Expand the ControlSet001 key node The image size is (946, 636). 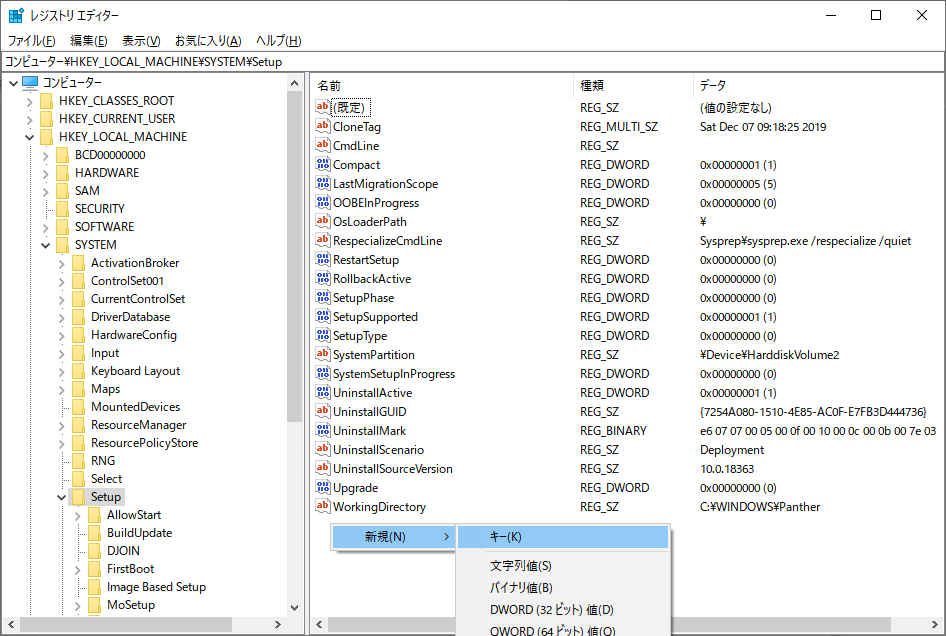click(62, 281)
